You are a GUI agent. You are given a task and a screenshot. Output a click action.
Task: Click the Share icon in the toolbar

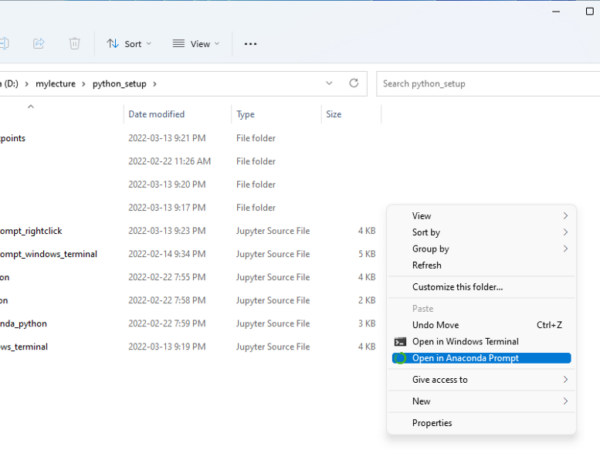point(38,44)
